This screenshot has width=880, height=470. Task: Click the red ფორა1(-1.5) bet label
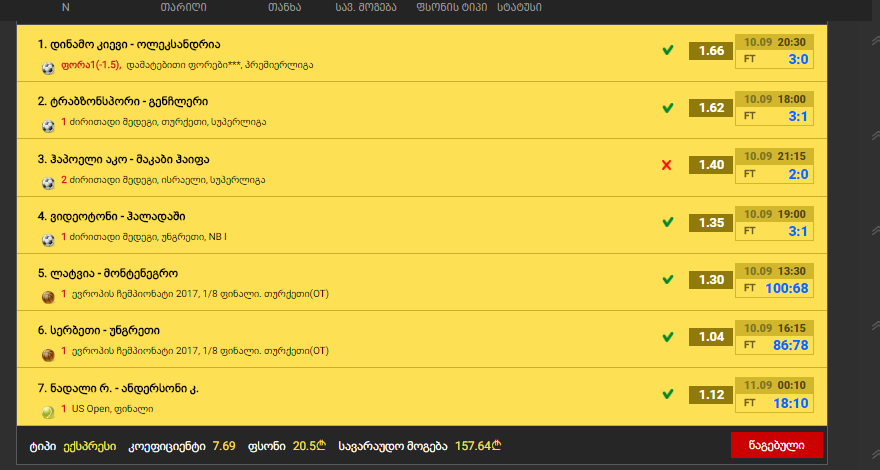click(91, 65)
